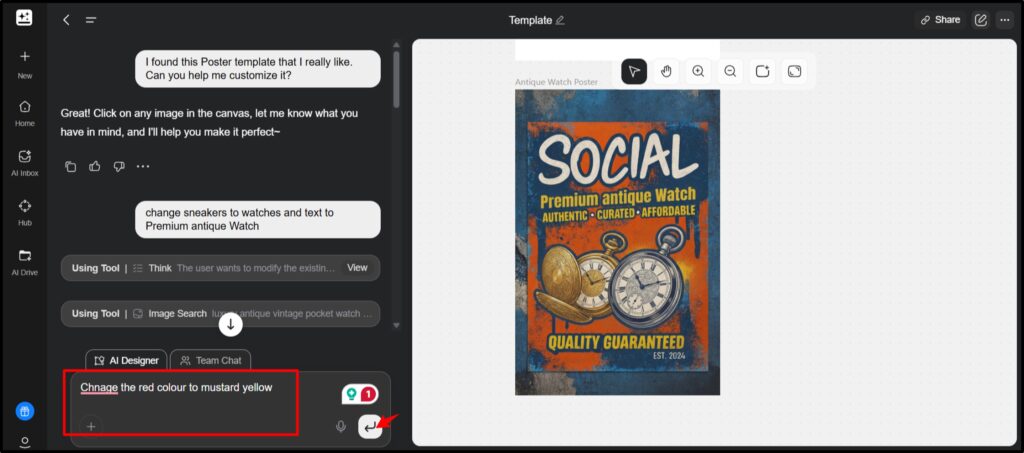Go to Home in the sidebar
This screenshot has height=453, width=1024.
pyautogui.click(x=25, y=113)
